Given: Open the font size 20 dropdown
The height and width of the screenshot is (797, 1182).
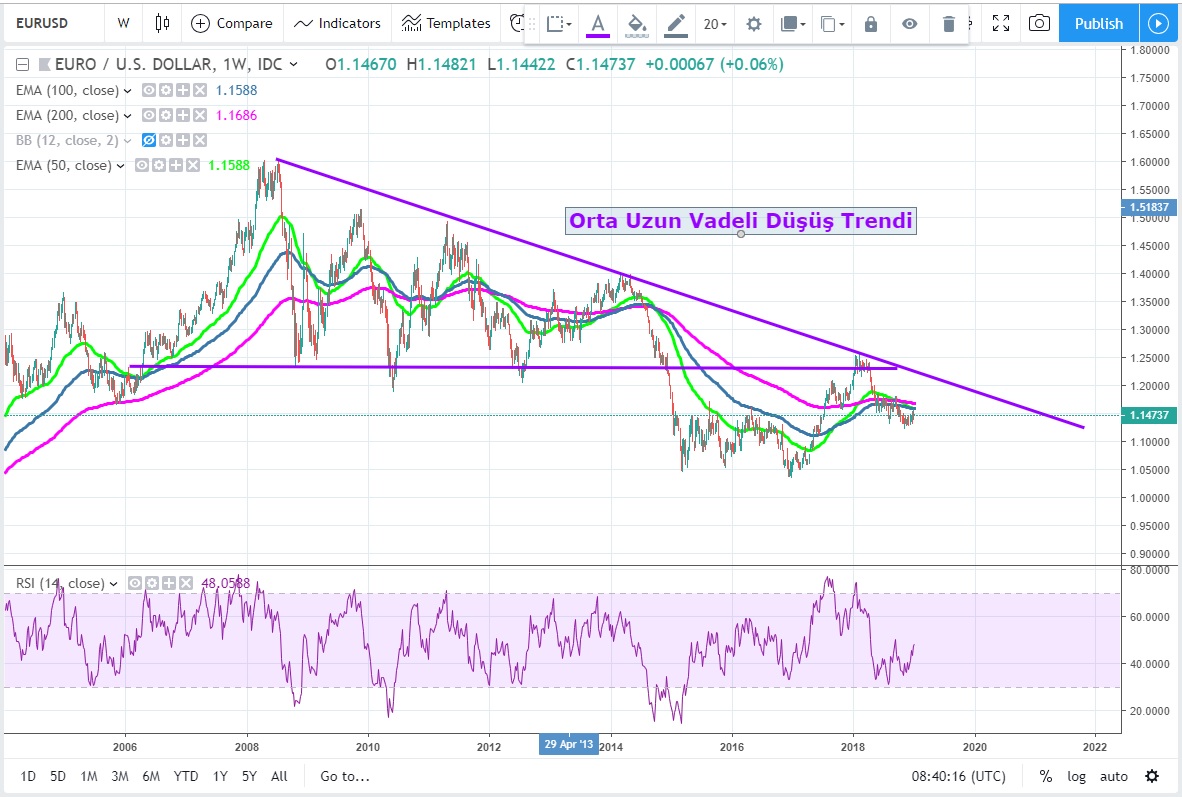Looking at the screenshot, I should pyautogui.click(x=715, y=24).
